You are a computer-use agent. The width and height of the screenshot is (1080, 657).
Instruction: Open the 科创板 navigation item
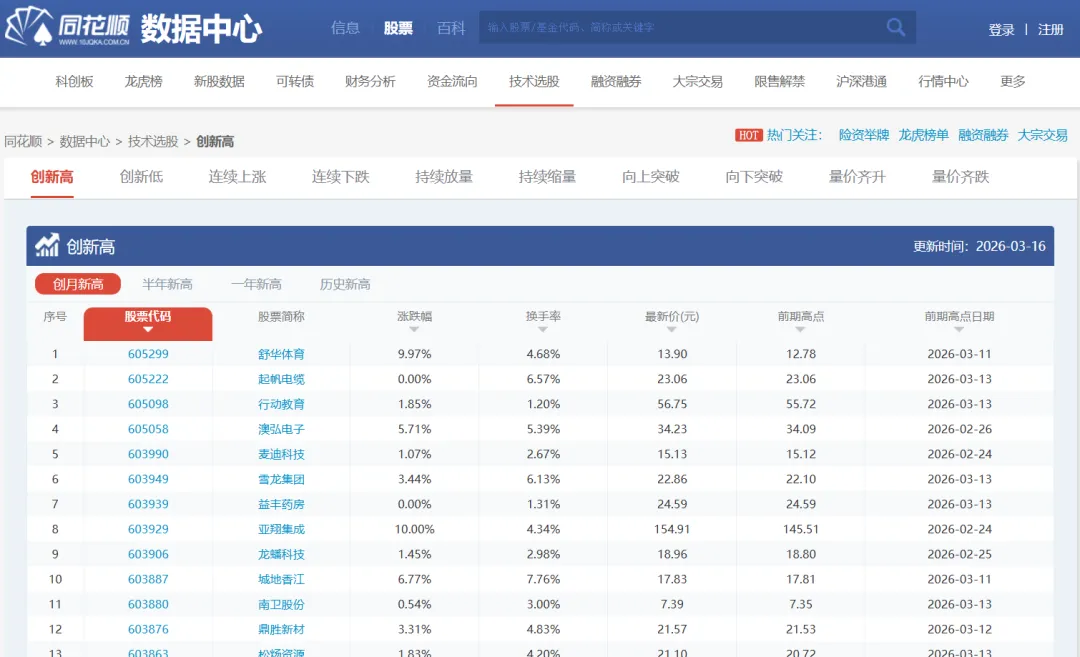tap(74, 81)
